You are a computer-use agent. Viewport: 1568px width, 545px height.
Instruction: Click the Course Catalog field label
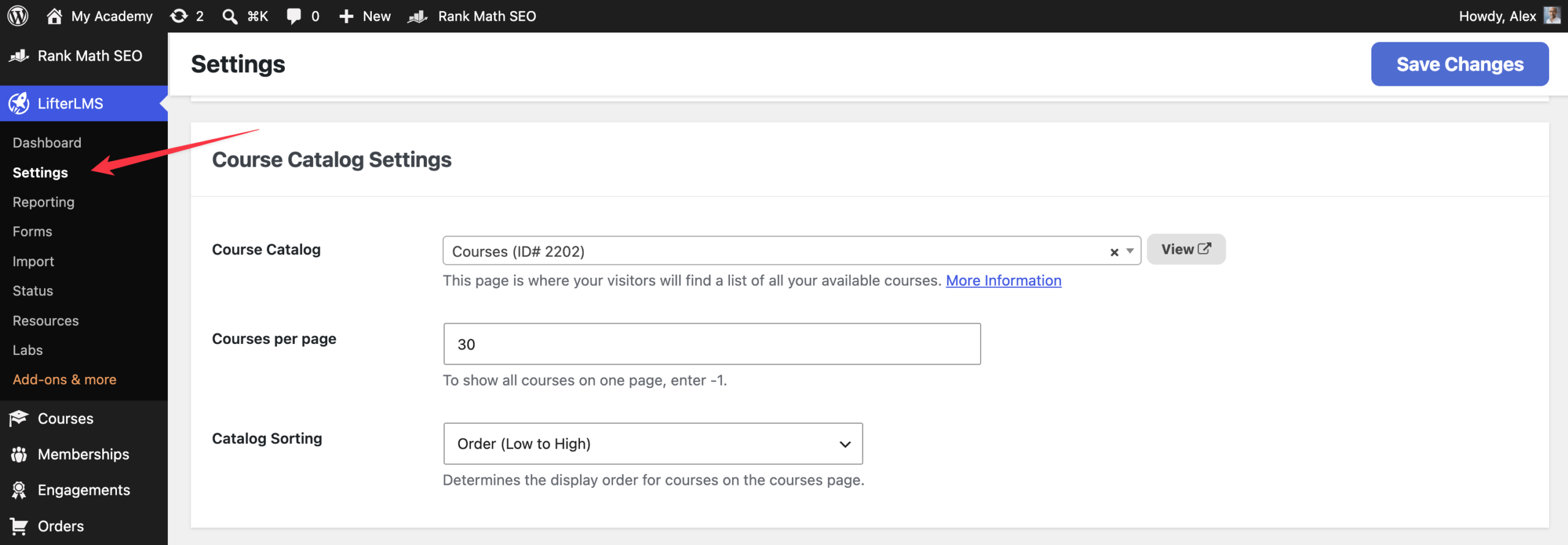click(266, 249)
